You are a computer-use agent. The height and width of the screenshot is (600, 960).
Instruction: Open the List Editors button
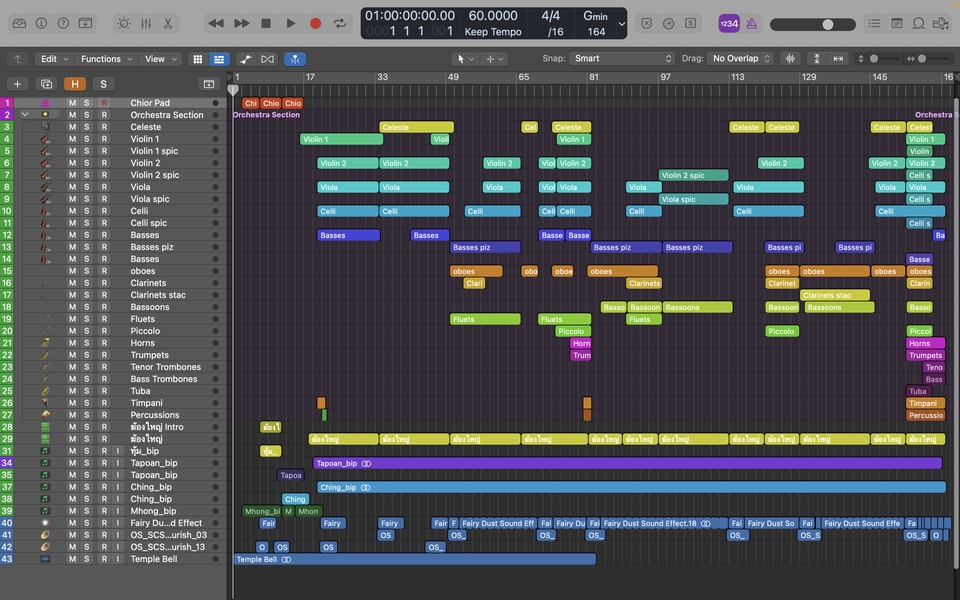[x=874, y=23]
